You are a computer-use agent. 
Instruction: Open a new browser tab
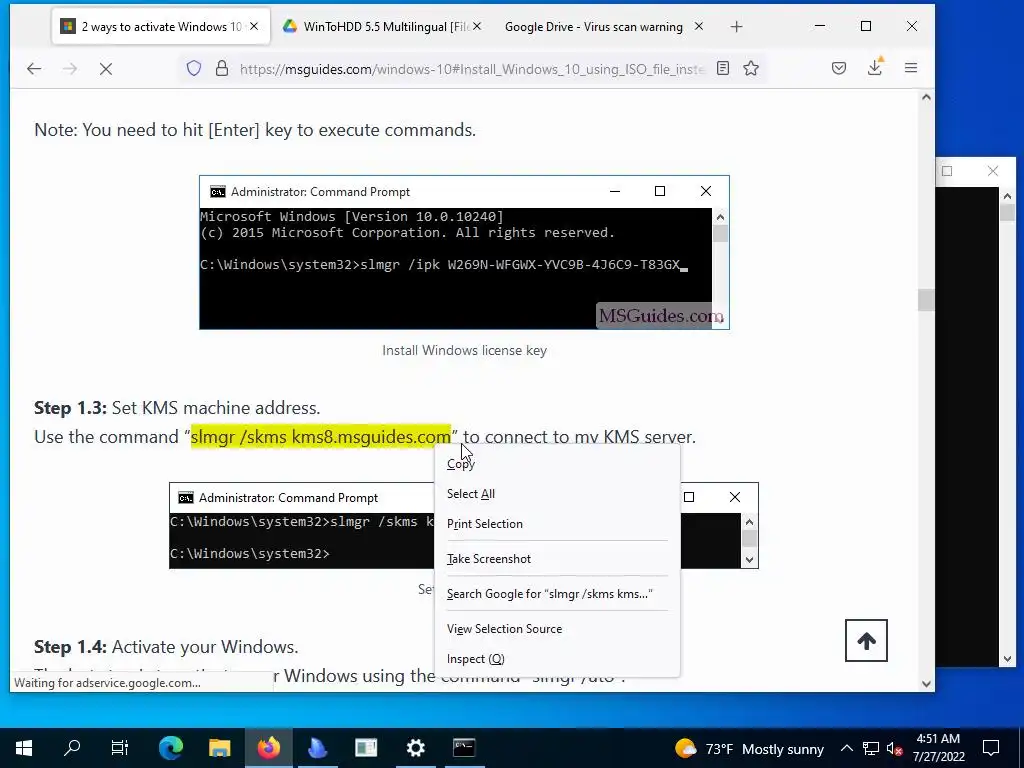click(x=737, y=27)
